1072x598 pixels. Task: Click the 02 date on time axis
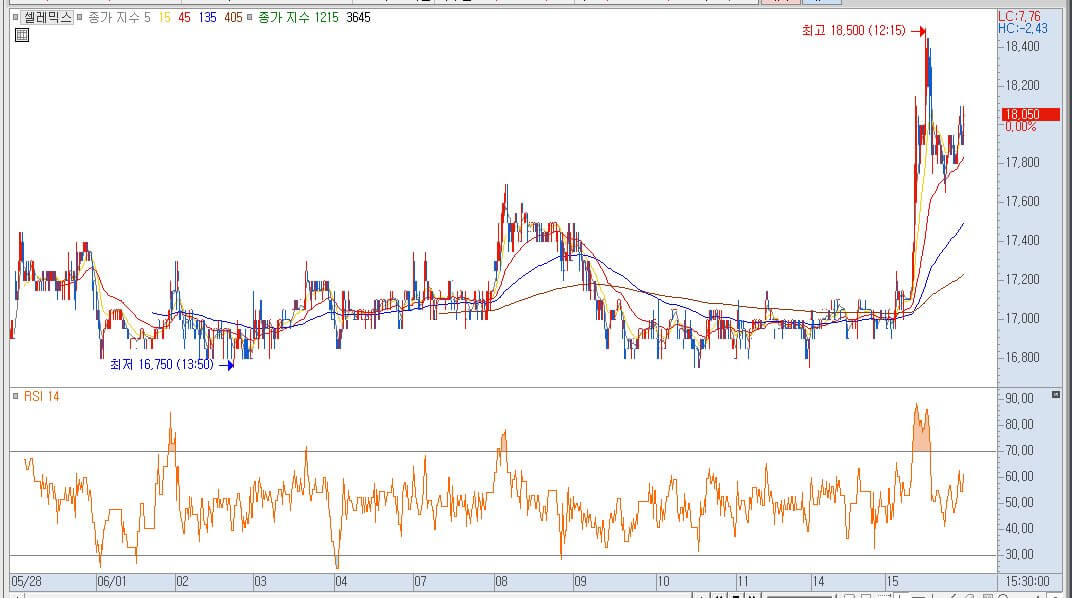point(182,582)
